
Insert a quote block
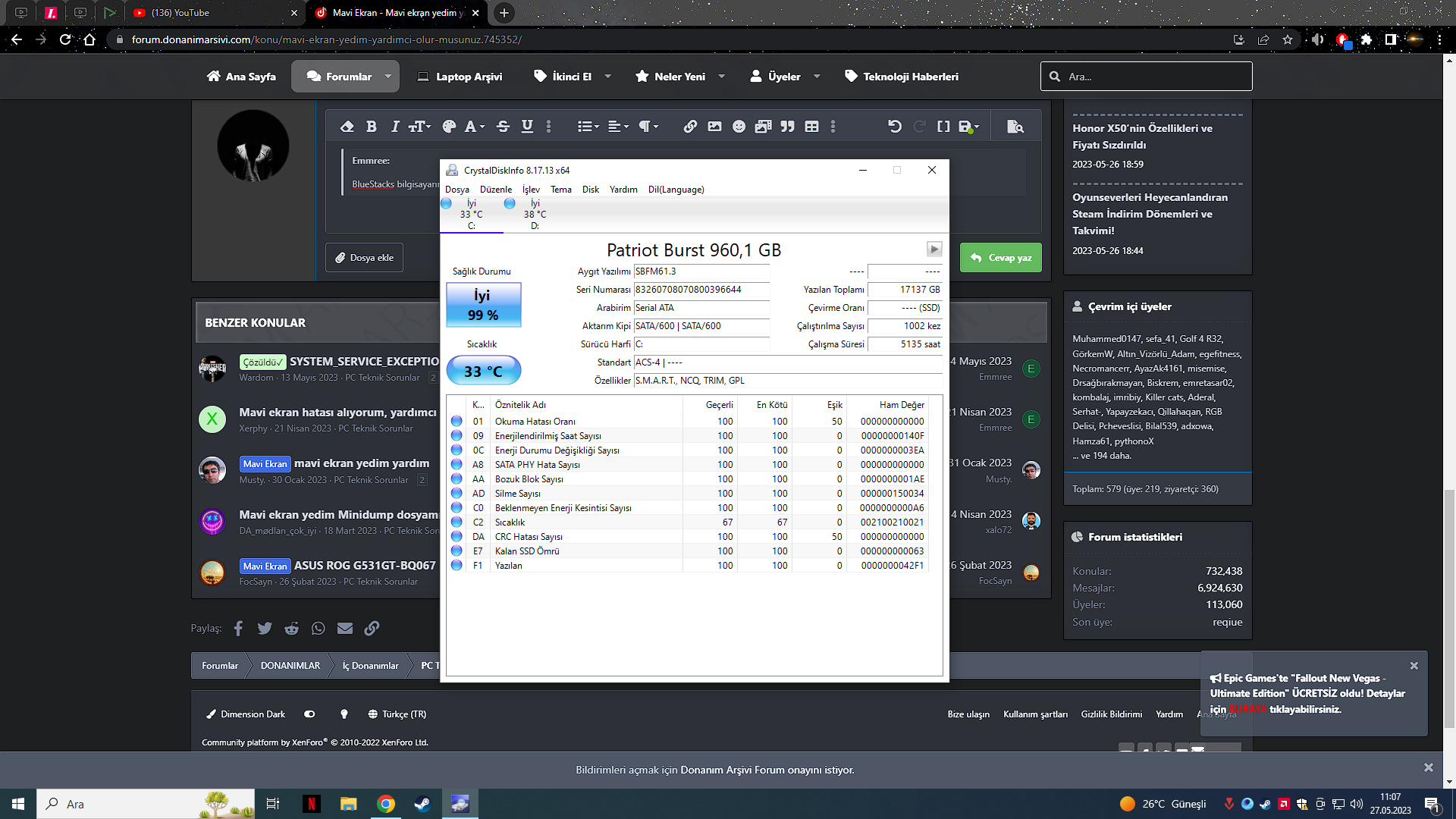pos(787,127)
